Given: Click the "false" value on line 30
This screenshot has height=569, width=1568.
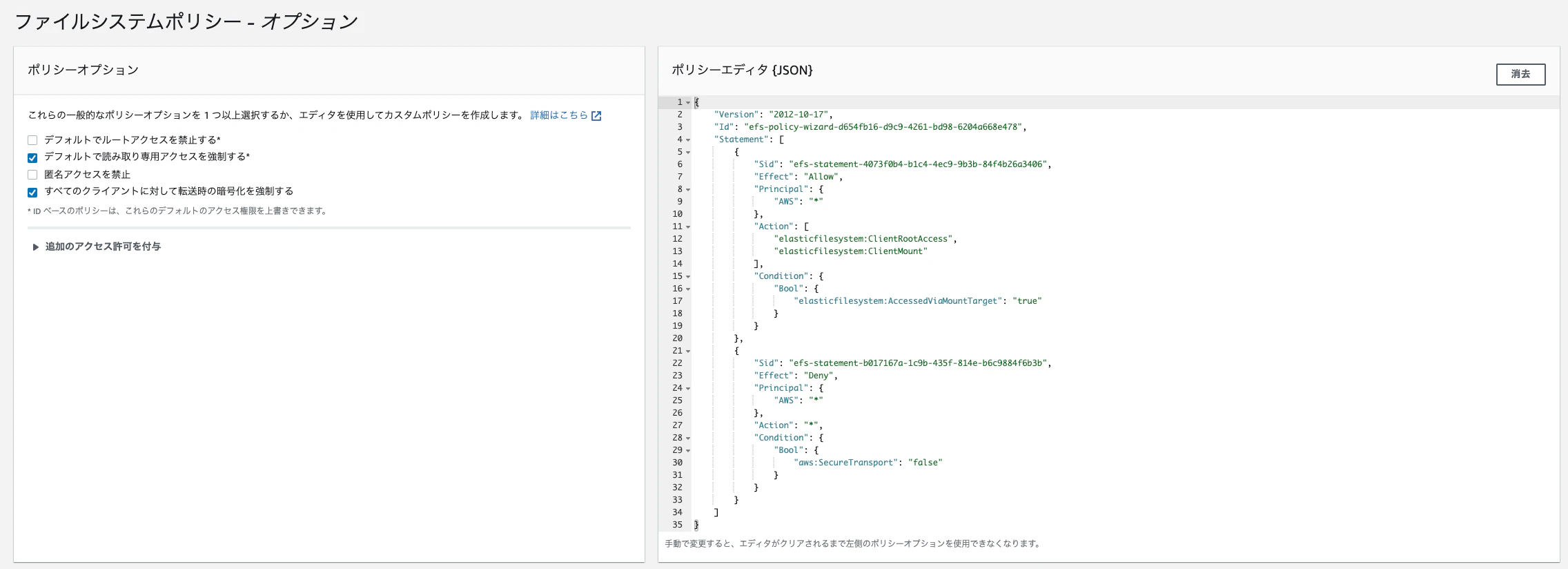Looking at the screenshot, I should point(925,463).
